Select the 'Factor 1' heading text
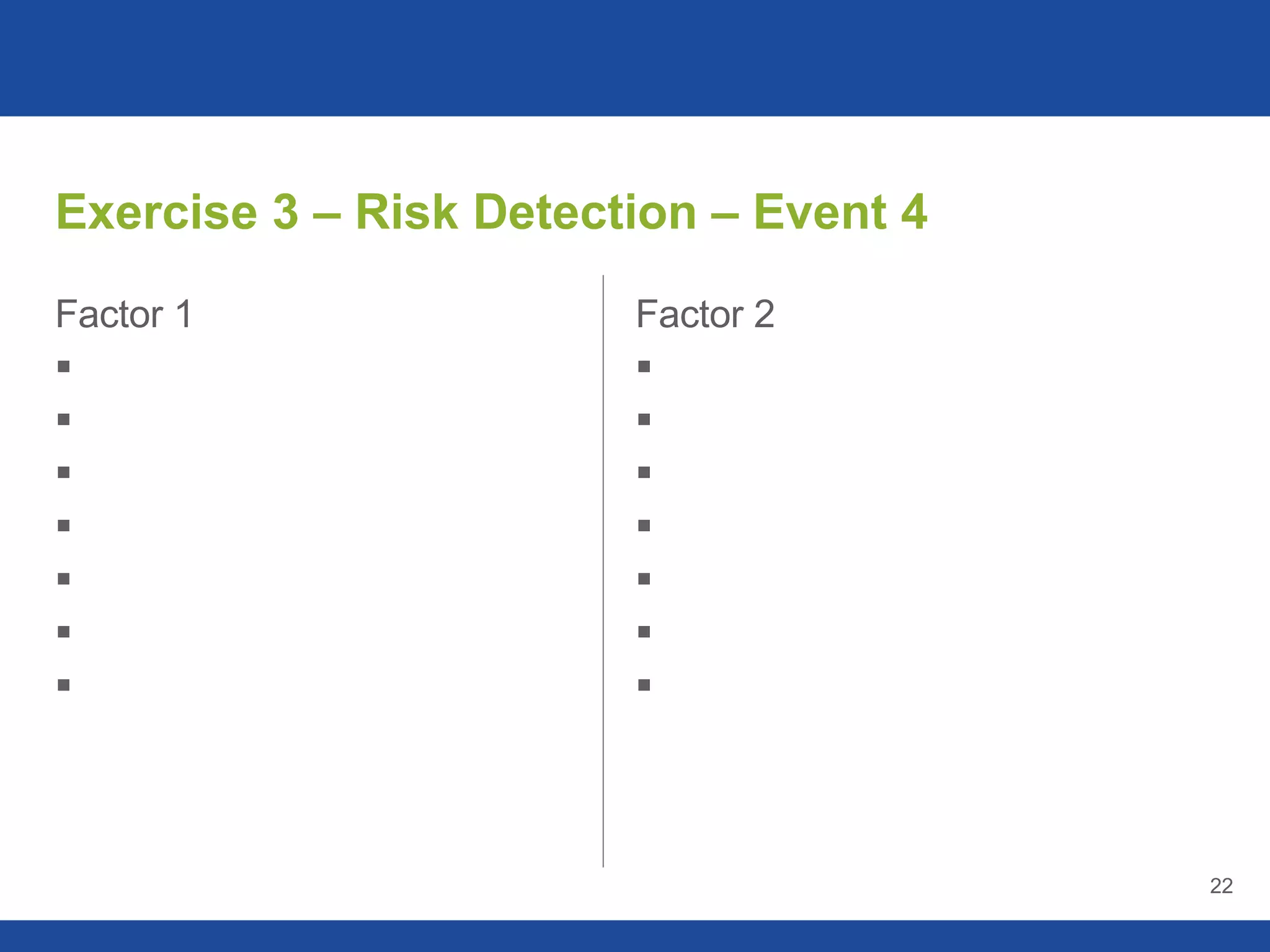 click(x=124, y=314)
